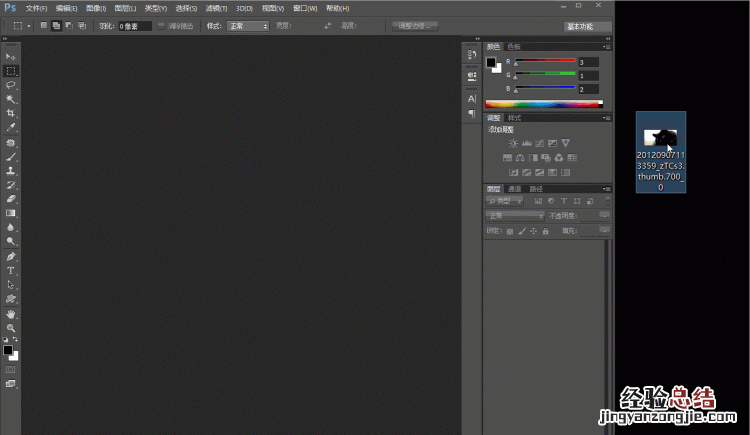This screenshot has height=435, width=750.
Task: Click the color spectrum ramp bar
Action: 543,103
